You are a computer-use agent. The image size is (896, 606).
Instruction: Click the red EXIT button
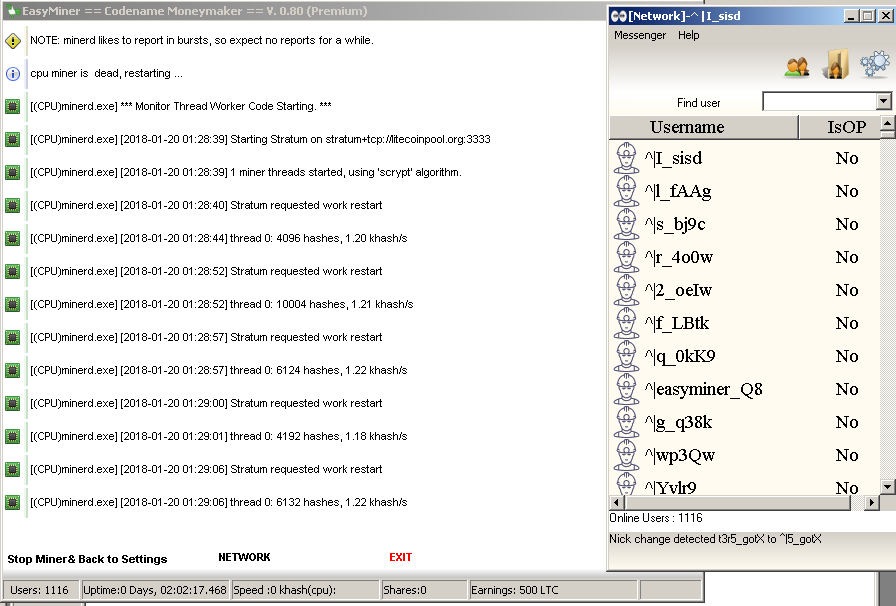point(400,557)
